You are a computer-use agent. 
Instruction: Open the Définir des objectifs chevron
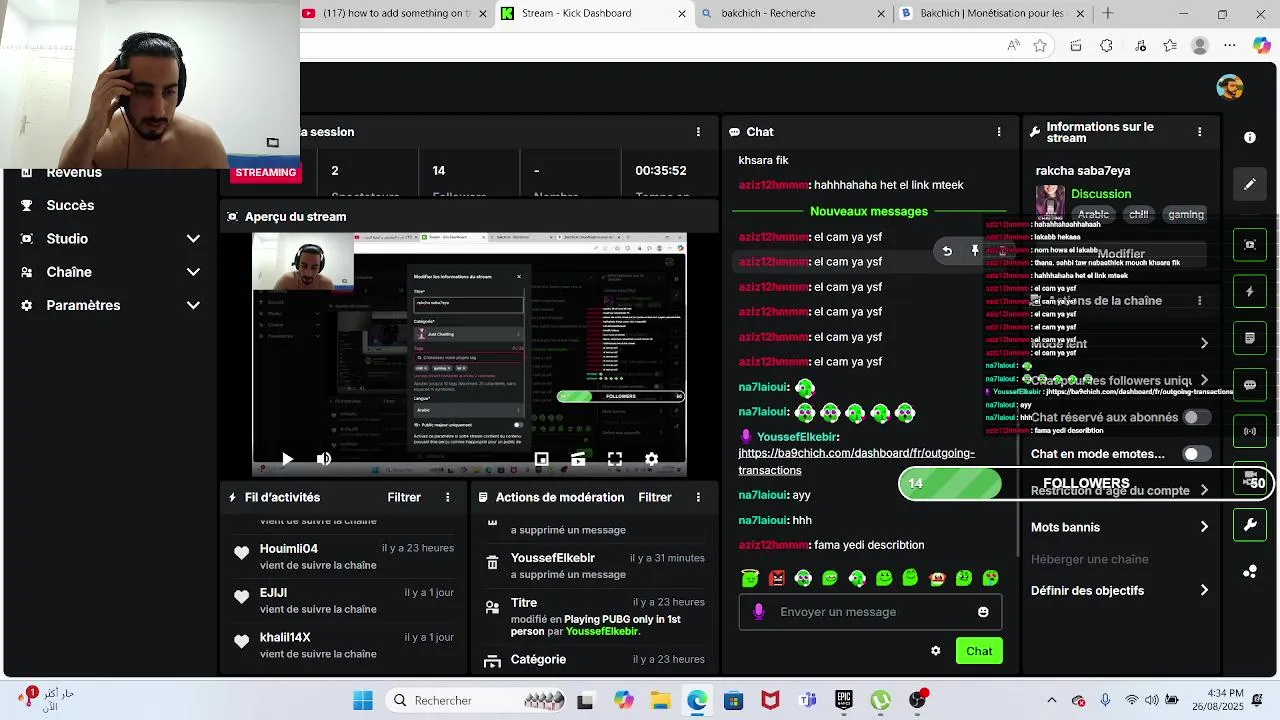tap(1204, 591)
